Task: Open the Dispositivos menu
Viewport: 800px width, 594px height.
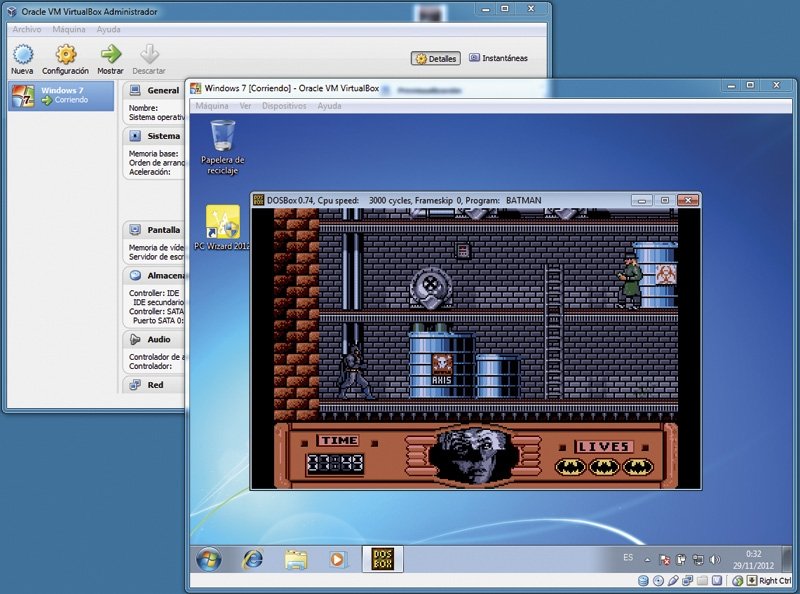Action: click(284, 106)
